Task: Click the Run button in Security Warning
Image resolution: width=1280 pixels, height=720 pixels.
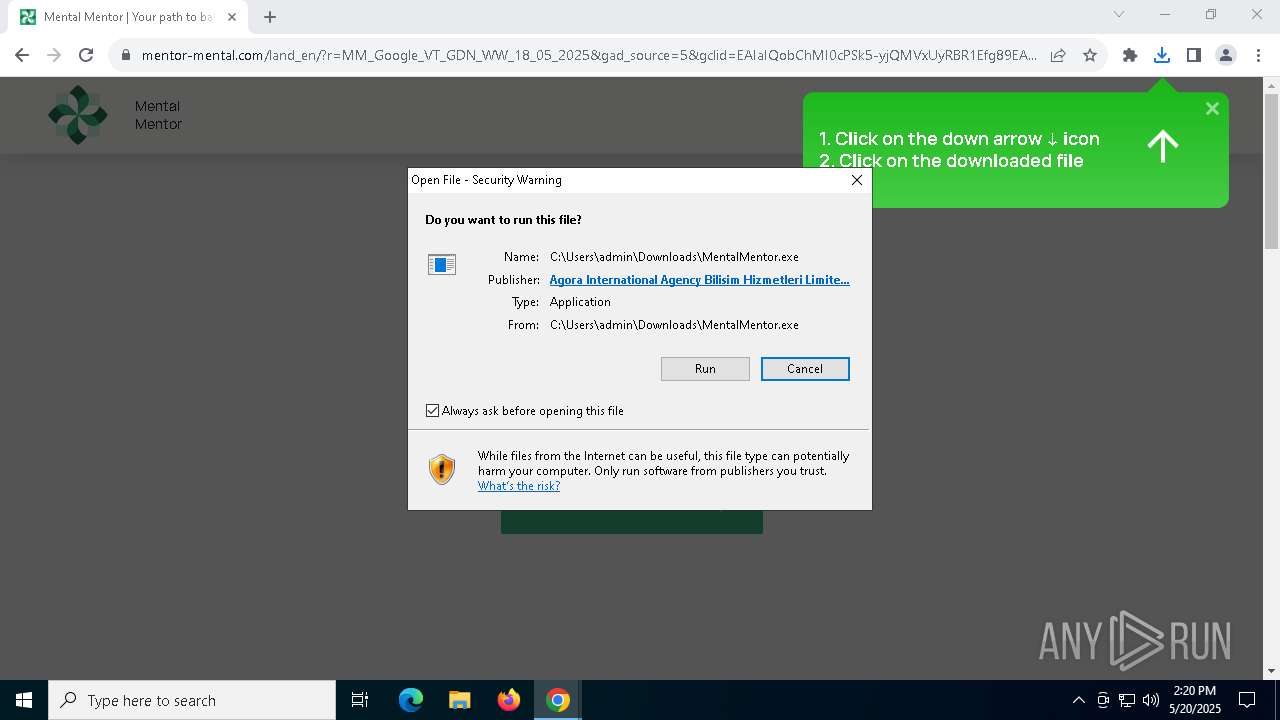Action: (705, 369)
